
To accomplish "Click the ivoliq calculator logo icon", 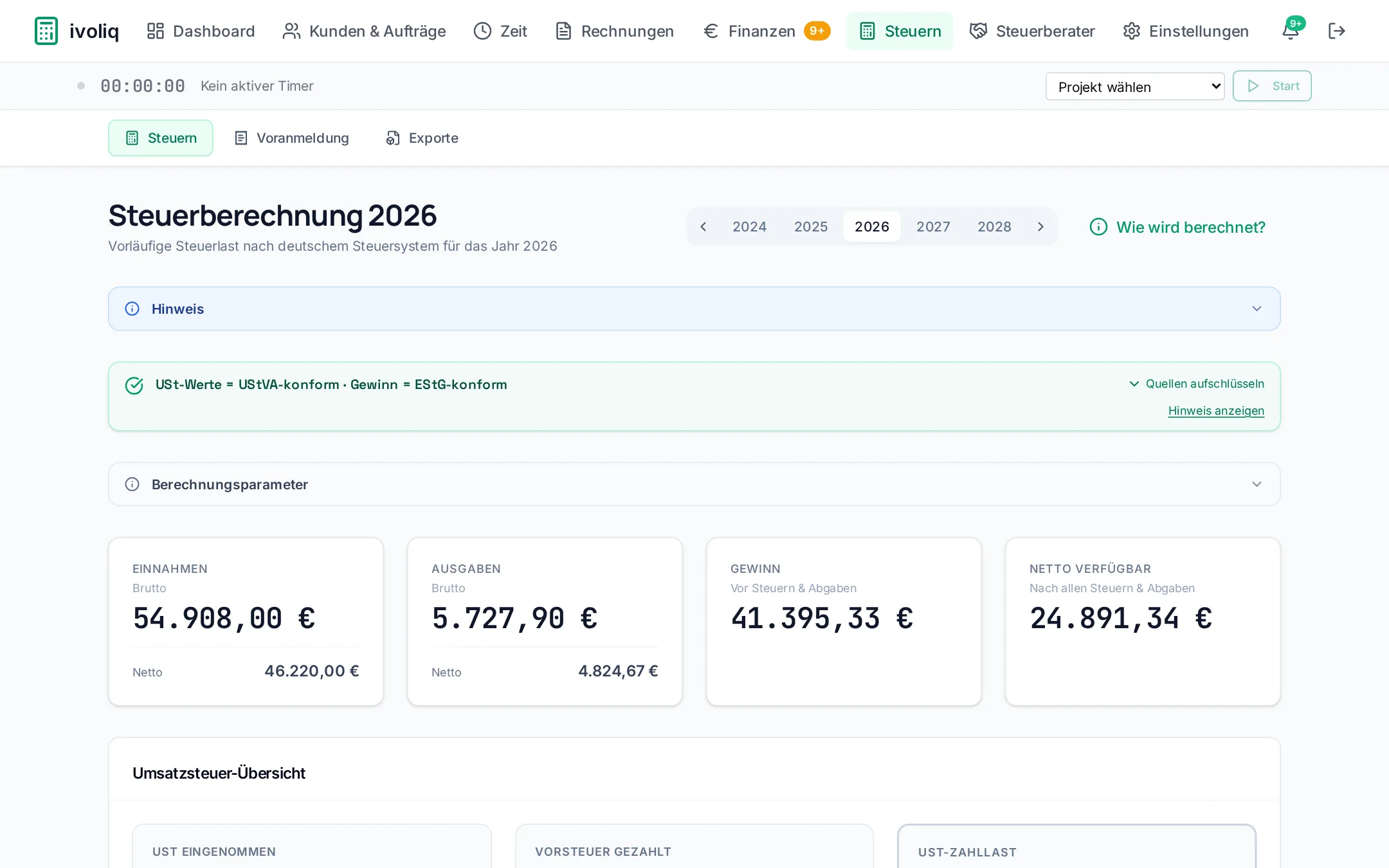I will pos(46,31).
